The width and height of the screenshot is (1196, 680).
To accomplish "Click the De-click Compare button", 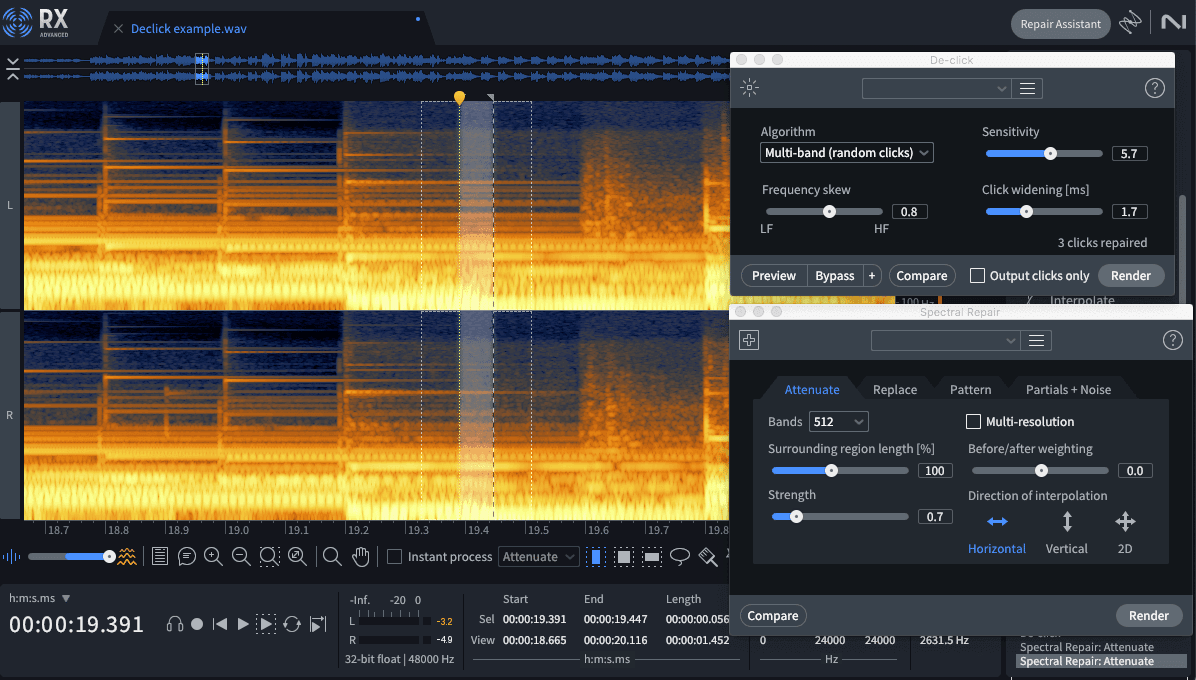I will (x=921, y=275).
